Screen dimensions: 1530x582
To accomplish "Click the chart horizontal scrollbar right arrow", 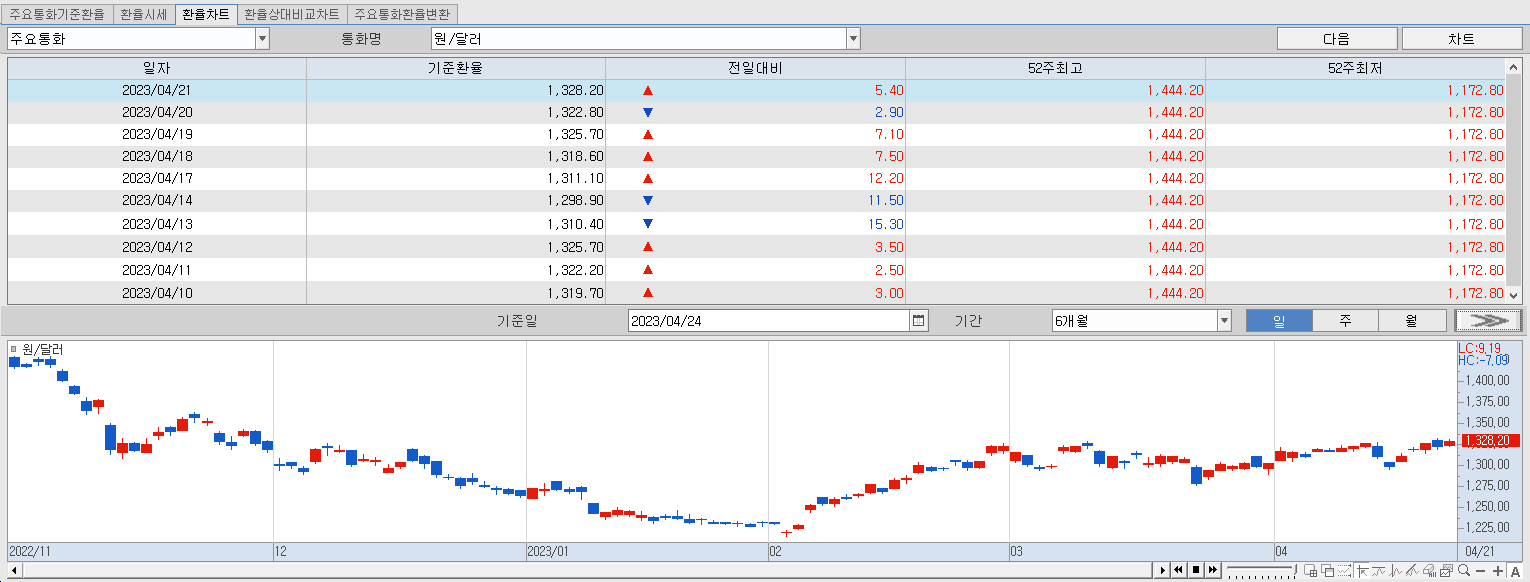I will coord(1162,570).
